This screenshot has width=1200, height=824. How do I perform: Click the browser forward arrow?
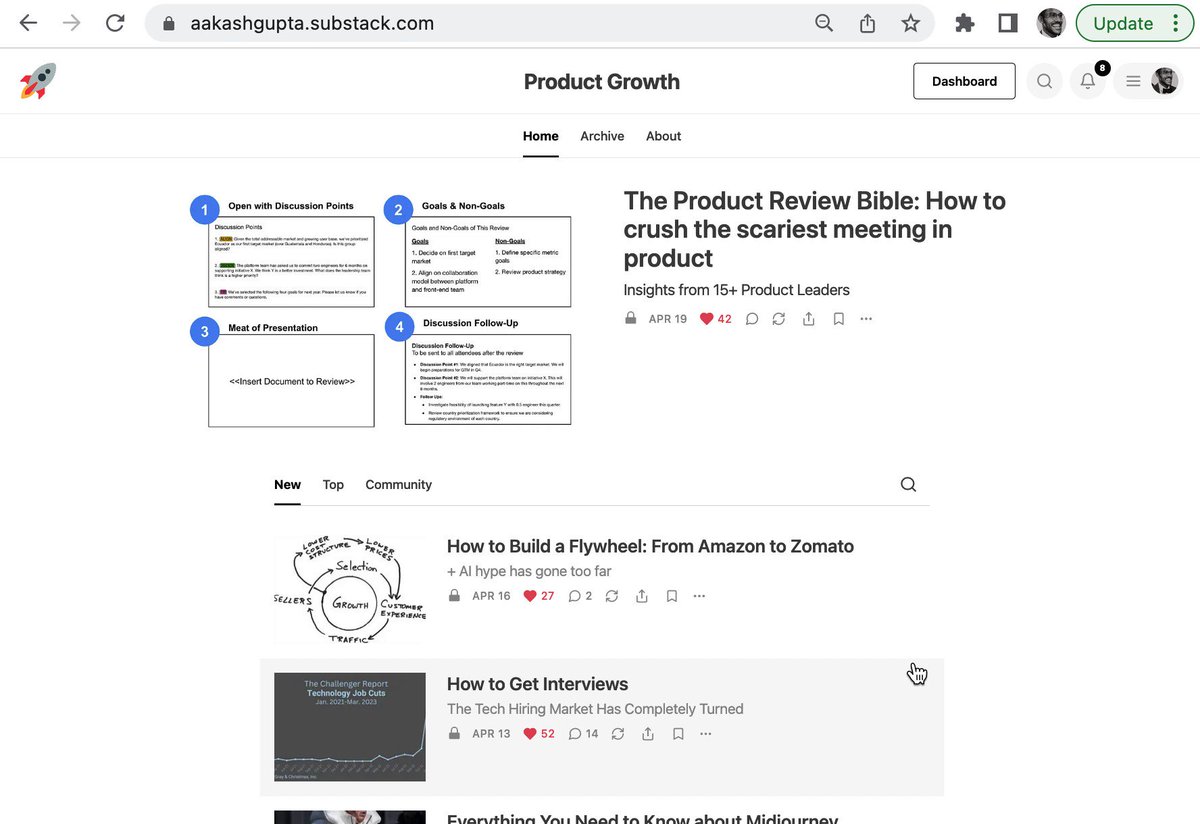pyautogui.click(x=71, y=23)
